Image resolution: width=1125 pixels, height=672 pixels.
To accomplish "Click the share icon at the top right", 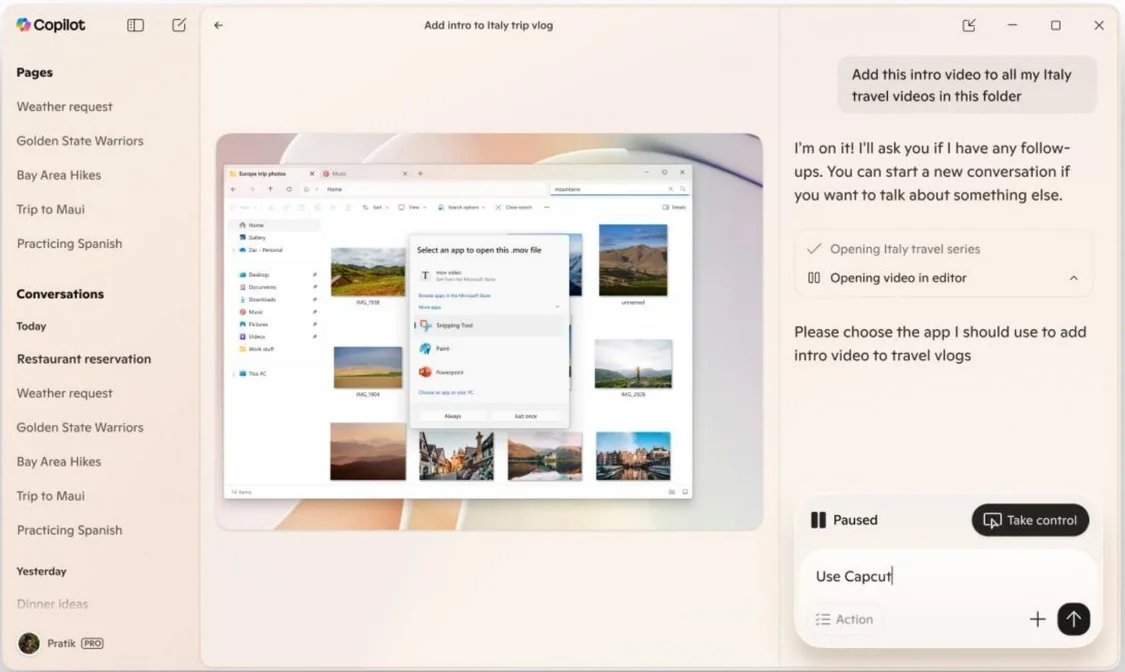I will coord(968,25).
